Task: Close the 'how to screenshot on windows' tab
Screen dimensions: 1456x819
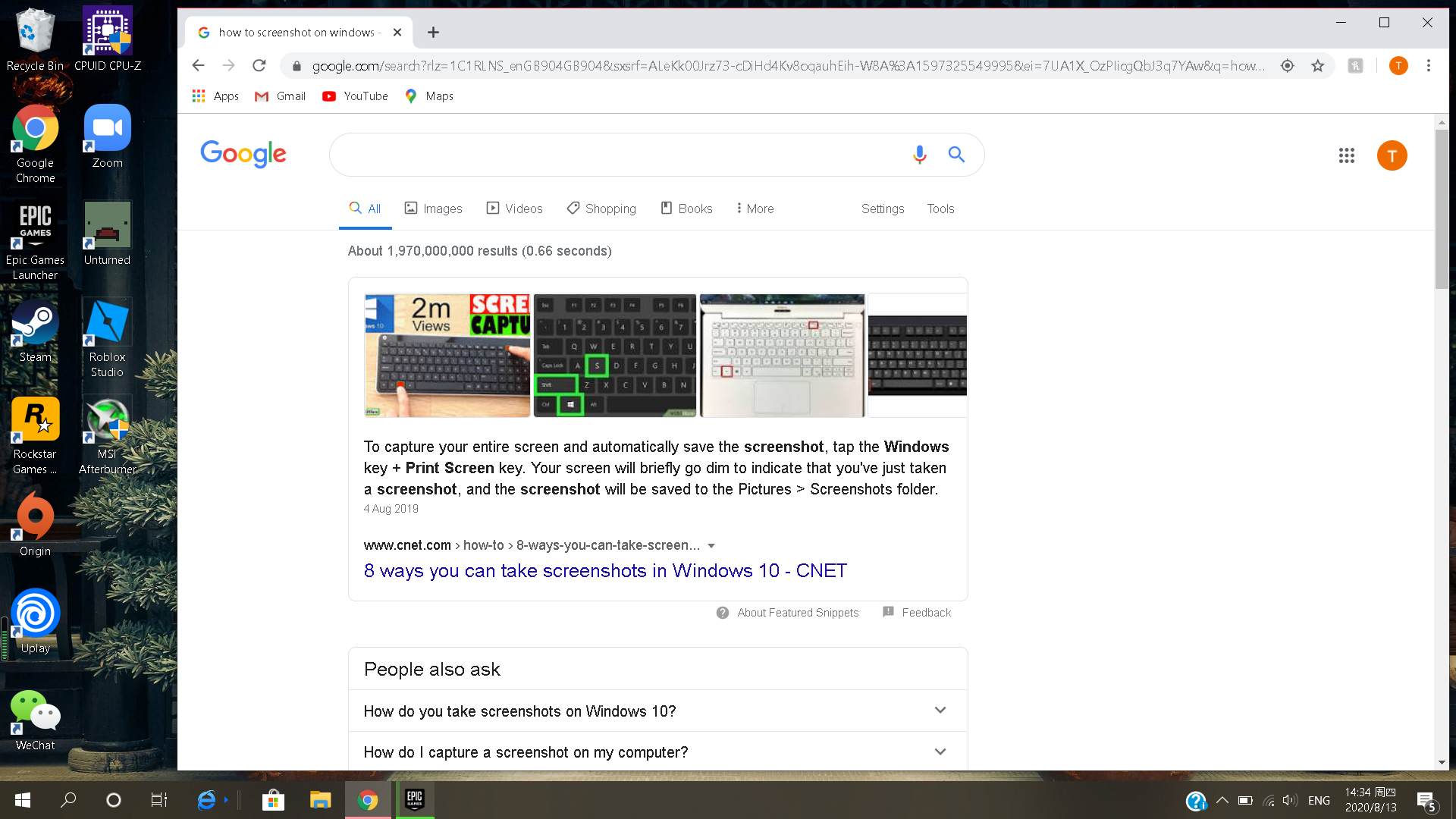Action: (x=397, y=32)
